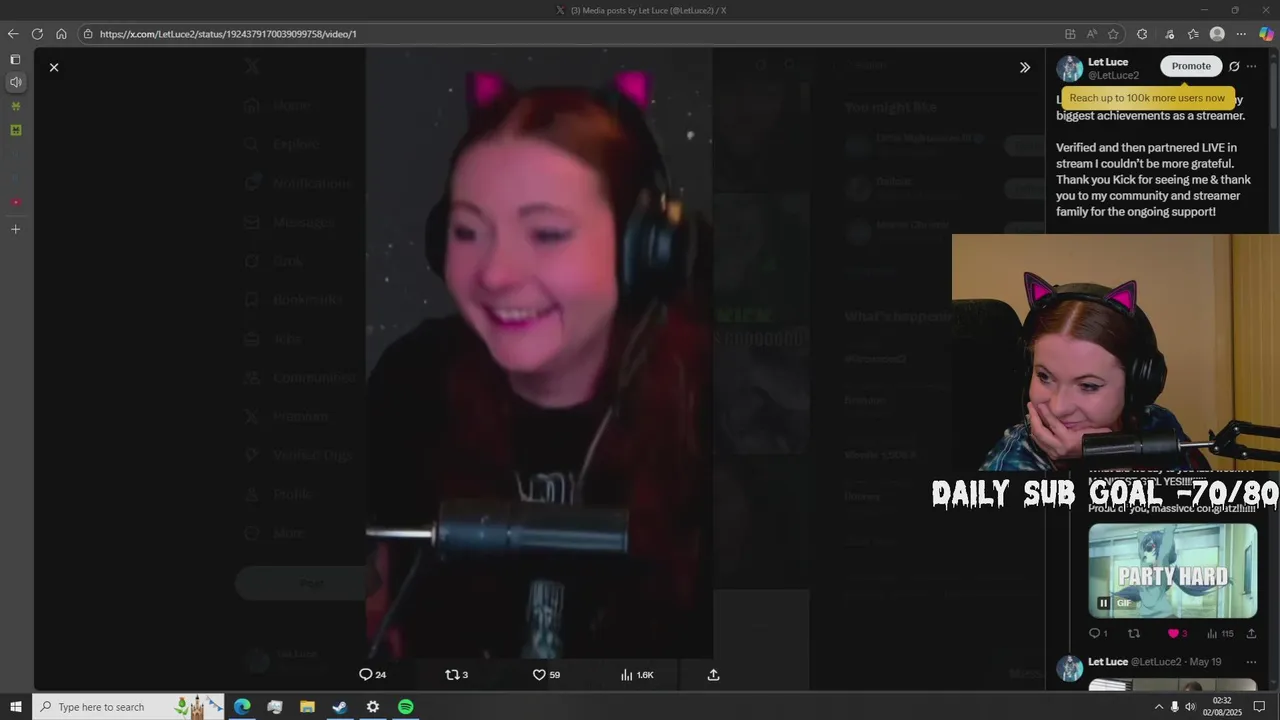Unlike the reply with pink heart

(x=1177, y=633)
